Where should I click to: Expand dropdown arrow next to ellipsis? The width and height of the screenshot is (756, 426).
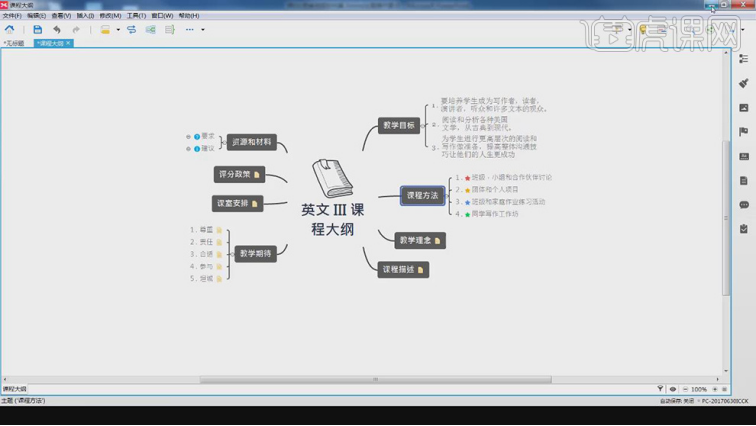(203, 29)
